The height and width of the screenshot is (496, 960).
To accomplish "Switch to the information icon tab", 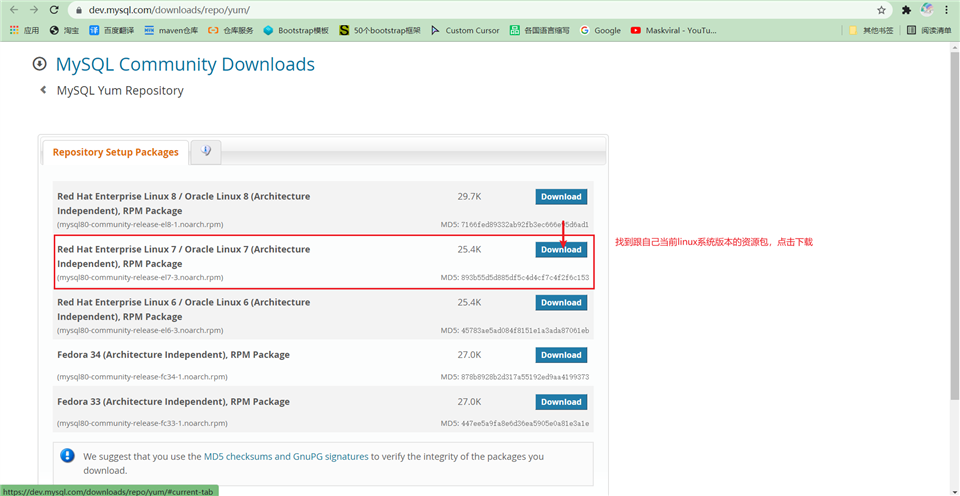I will (x=206, y=151).
